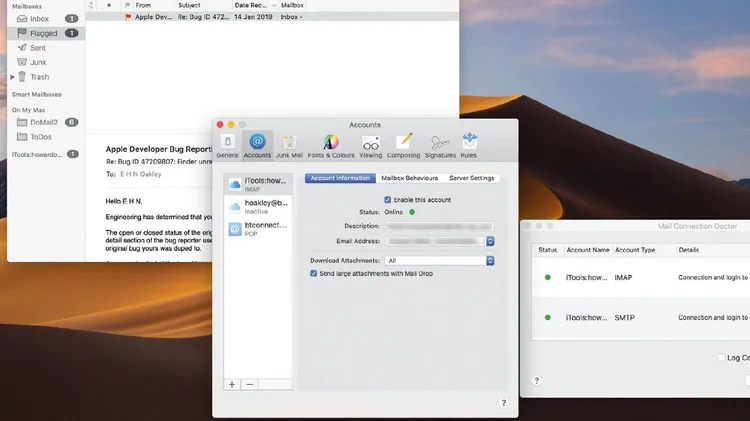Click the Description text field
This screenshot has height=421, width=750.
[439, 226]
